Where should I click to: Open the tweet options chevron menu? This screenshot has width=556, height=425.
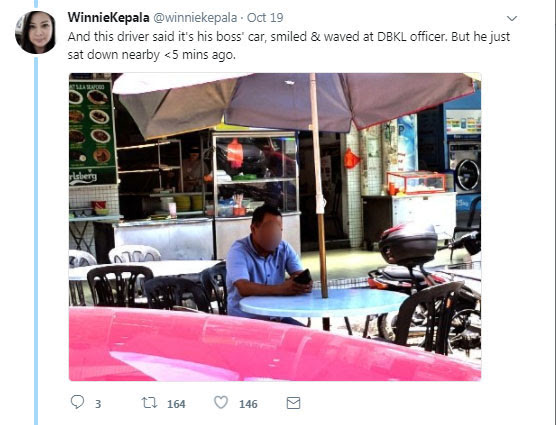pyautogui.click(x=512, y=18)
